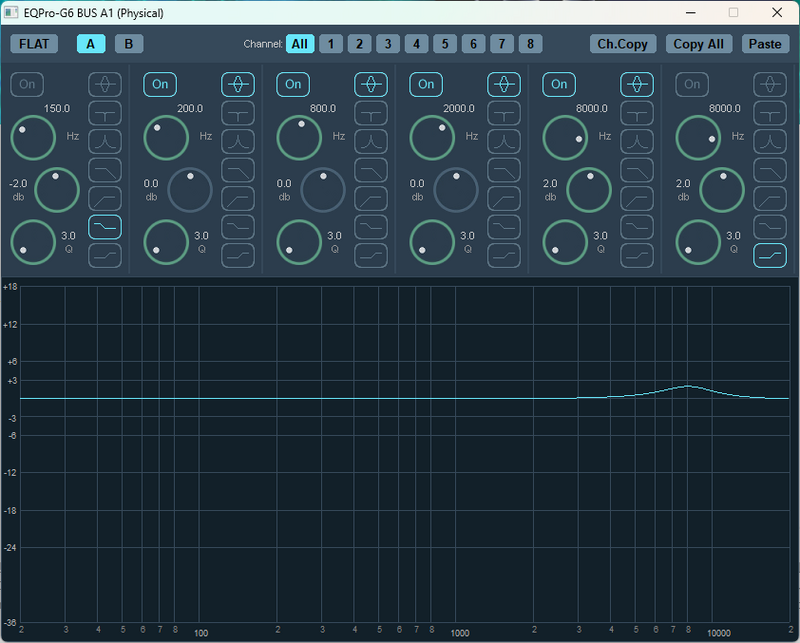
Task: Click the 200.0 Hz frequency knob
Action: (x=166, y=138)
